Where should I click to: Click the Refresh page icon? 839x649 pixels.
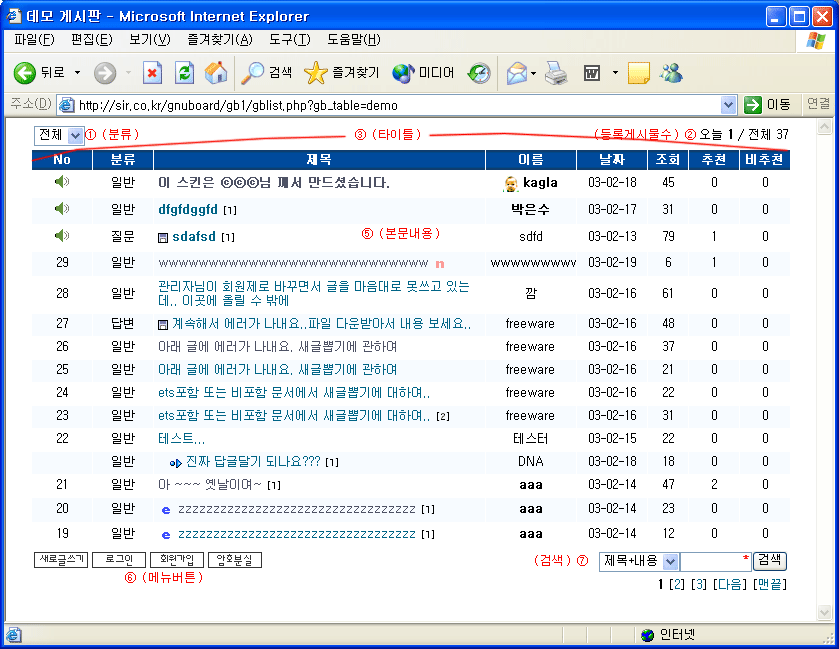point(184,73)
